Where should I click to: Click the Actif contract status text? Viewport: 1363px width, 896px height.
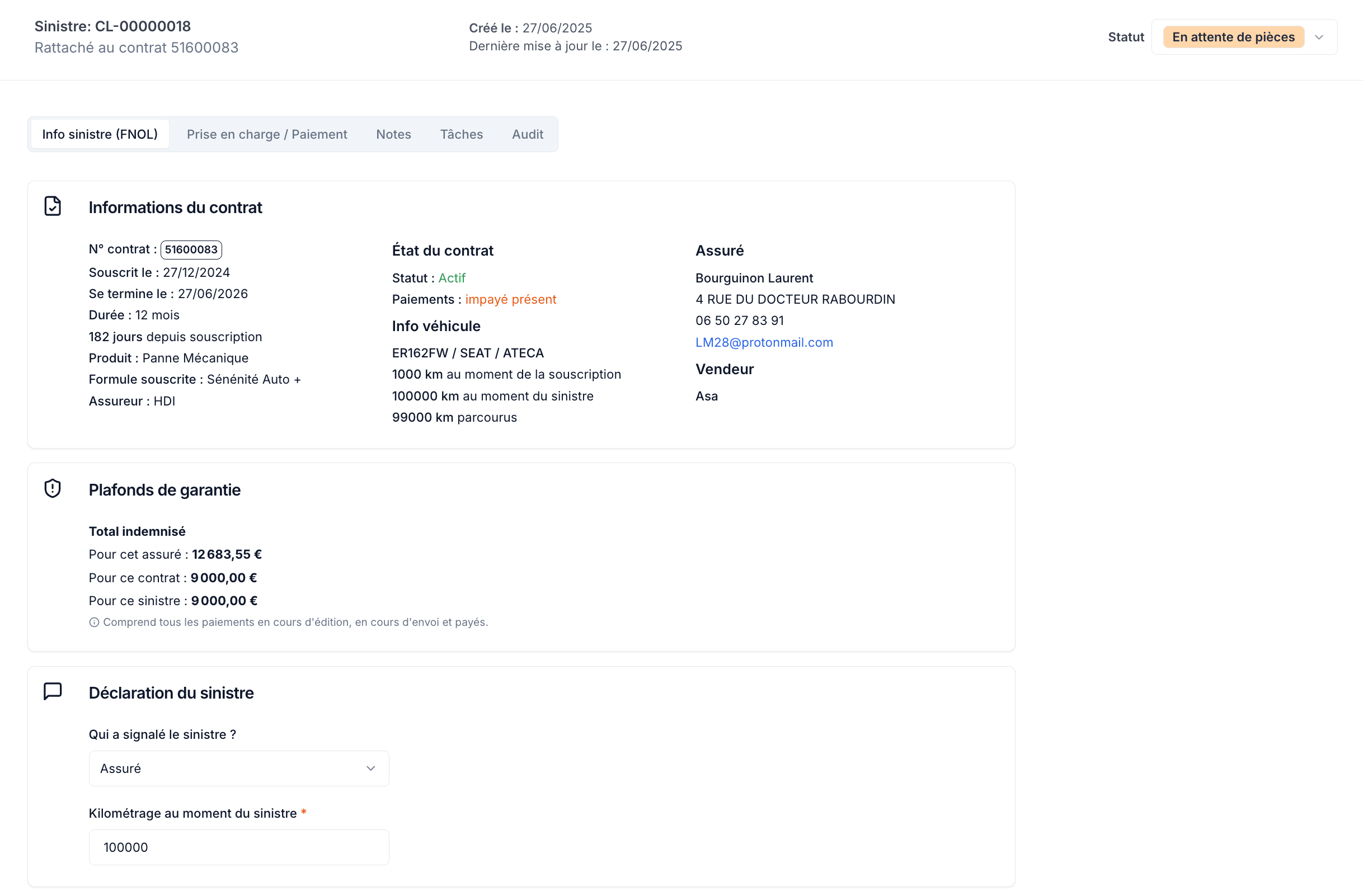coord(452,278)
